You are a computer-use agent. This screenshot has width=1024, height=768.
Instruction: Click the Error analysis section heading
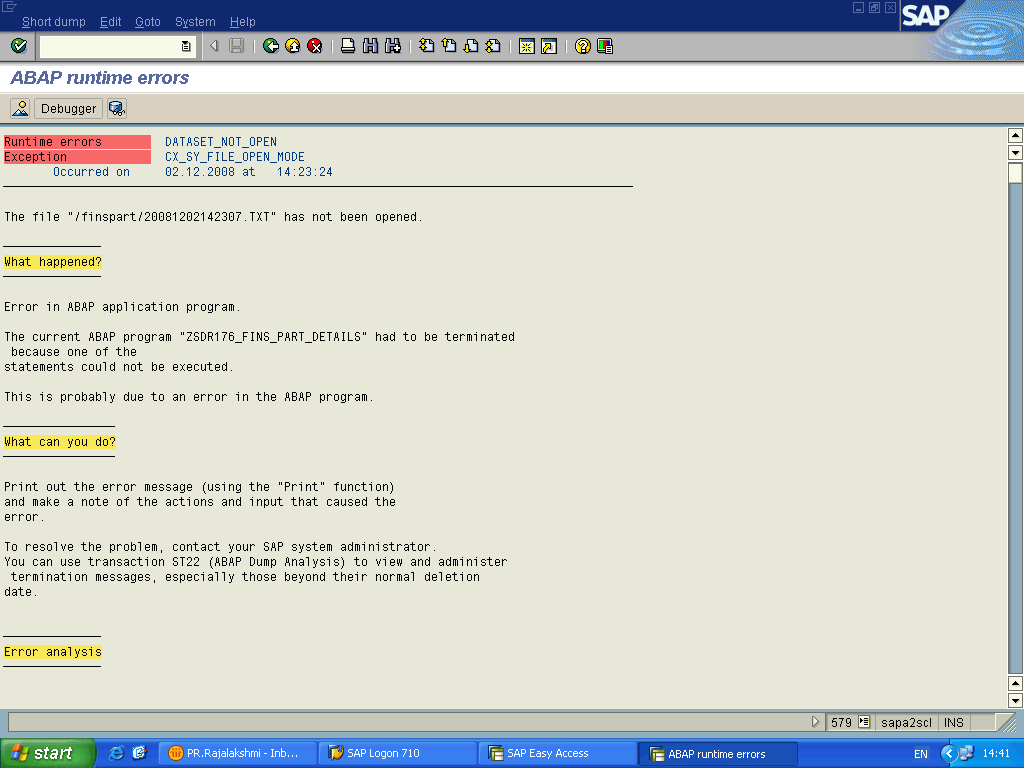(x=51, y=651)
